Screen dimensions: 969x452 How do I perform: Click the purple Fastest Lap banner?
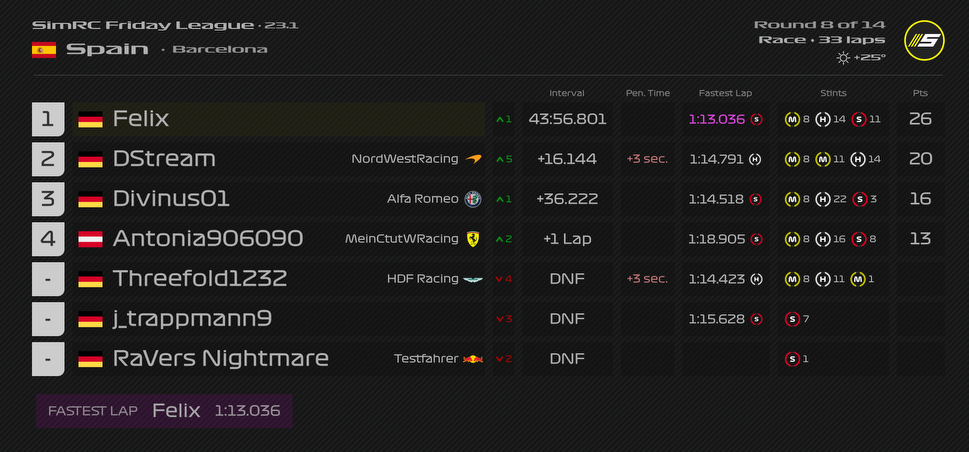pos(164,411)
